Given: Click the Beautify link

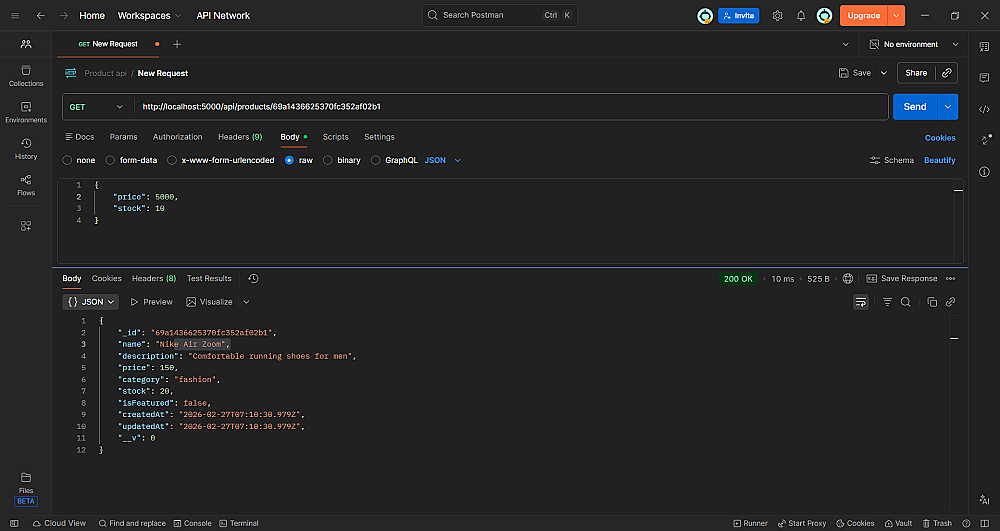Looking at the screenshot, I should click(x=939, y=160).
